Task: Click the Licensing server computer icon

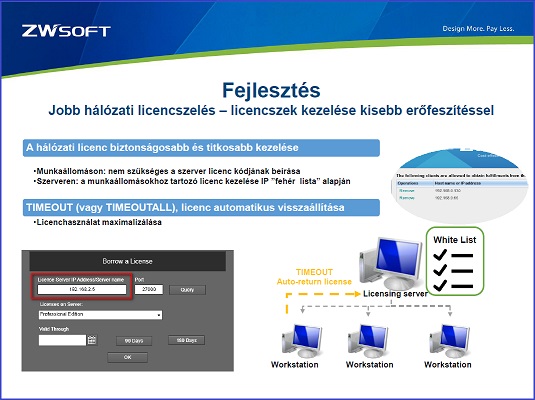Action: 391,263
